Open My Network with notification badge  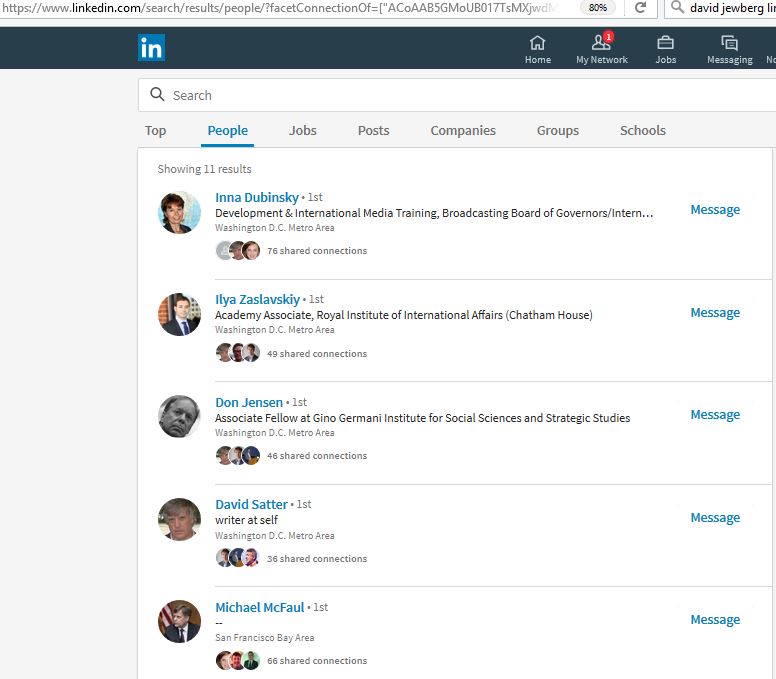point(602,50)
